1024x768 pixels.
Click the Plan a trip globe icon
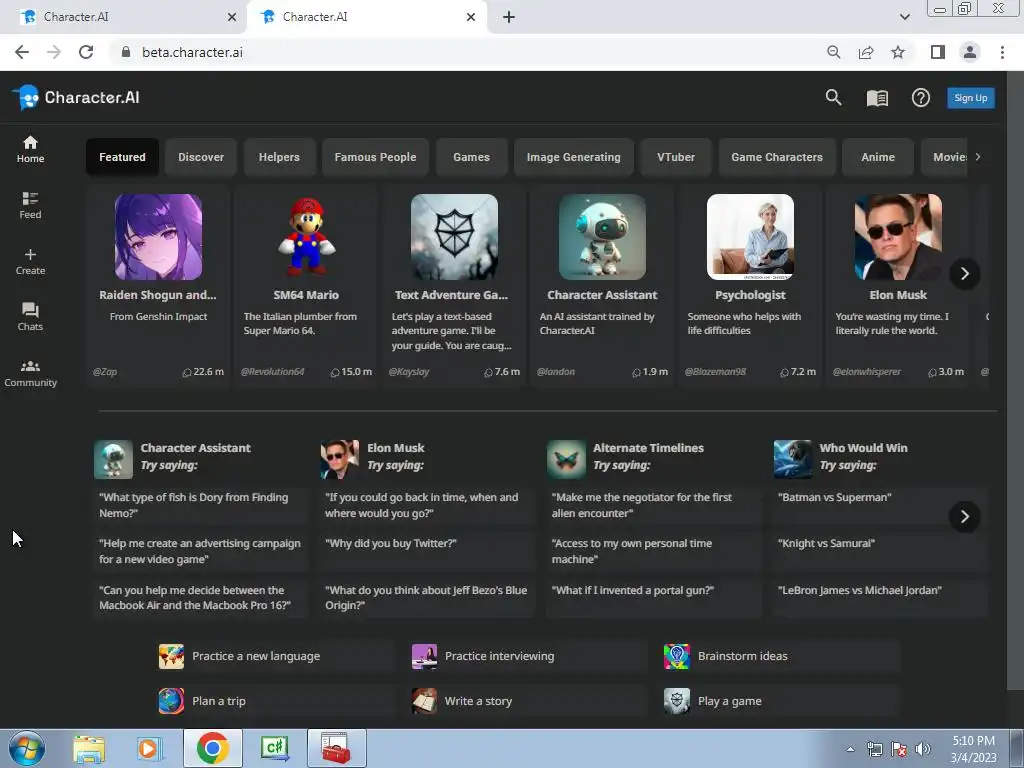pos(171,701)
